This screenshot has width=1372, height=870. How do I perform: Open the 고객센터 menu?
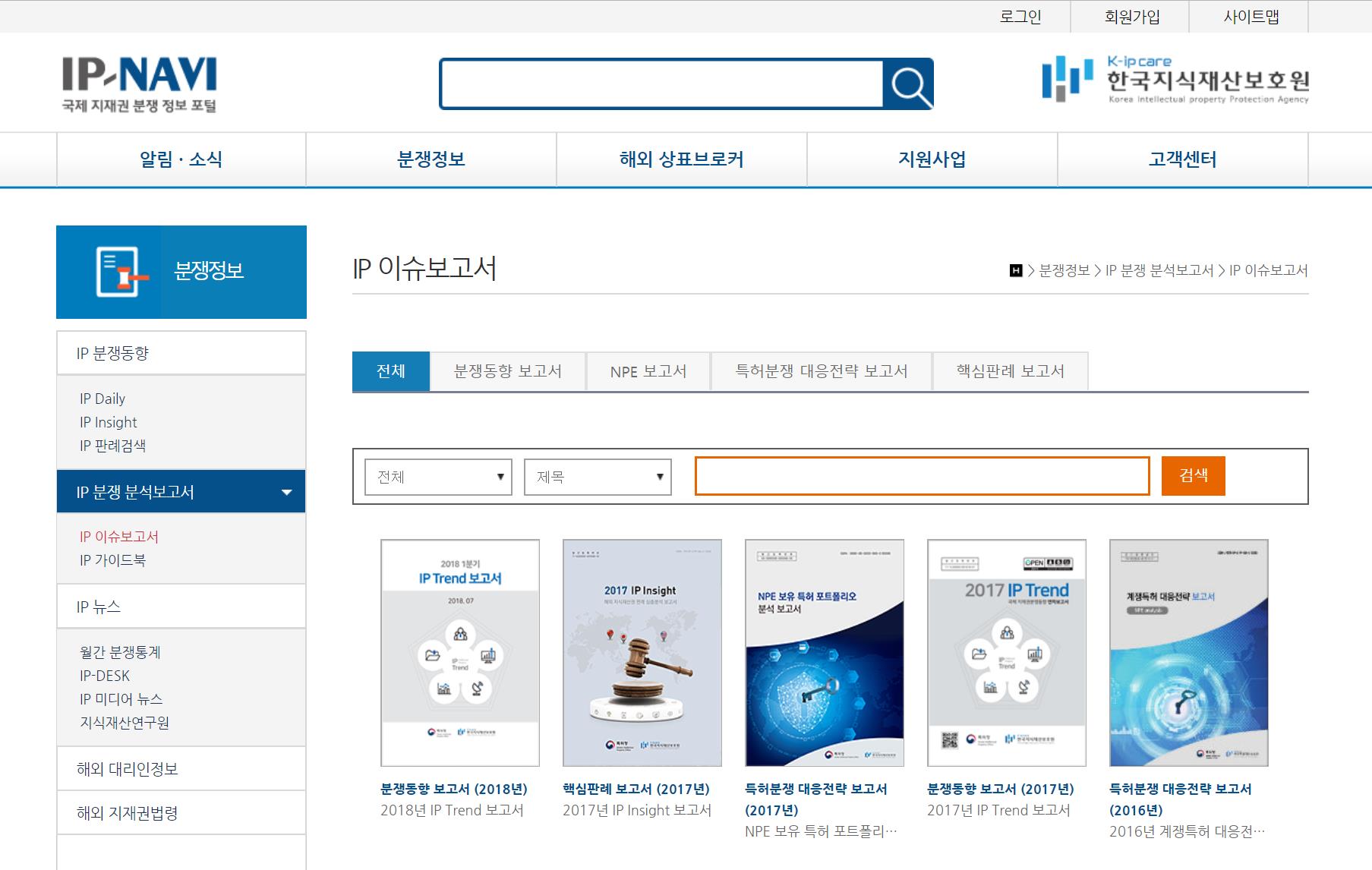(x=1183, y=159)
